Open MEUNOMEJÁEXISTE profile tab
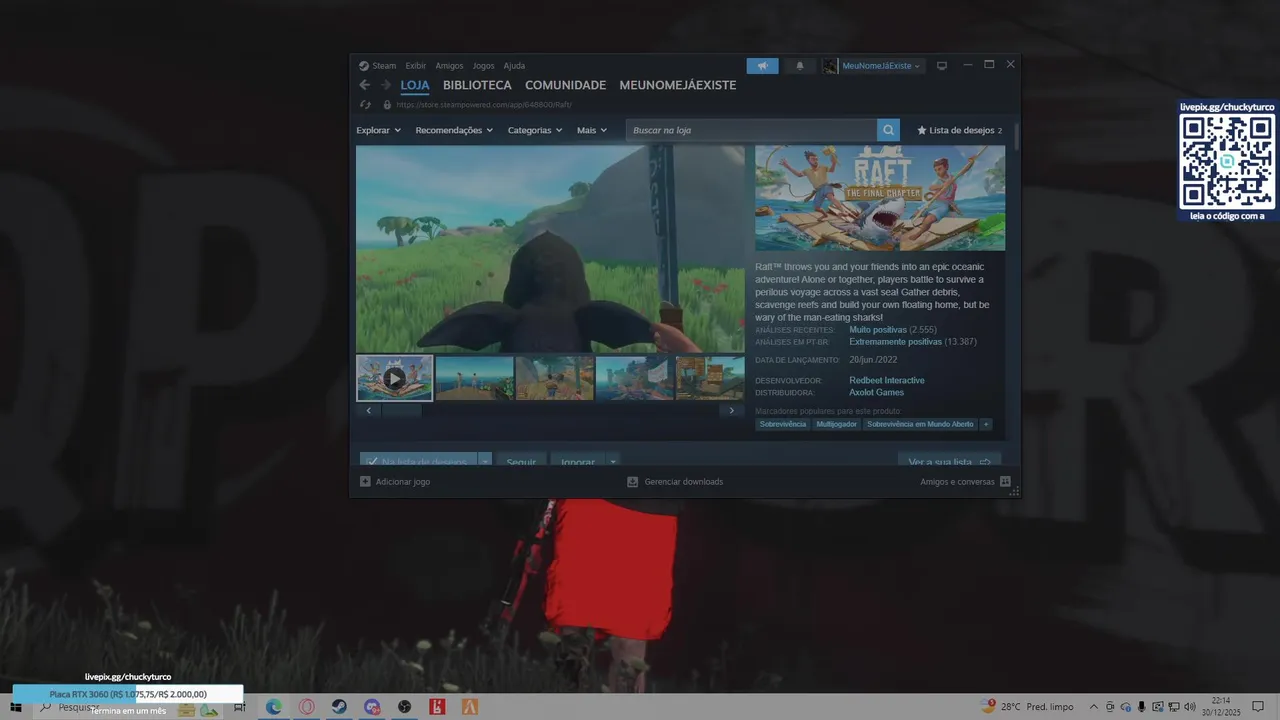This screenshot has height=720, width=1280. 677,85
